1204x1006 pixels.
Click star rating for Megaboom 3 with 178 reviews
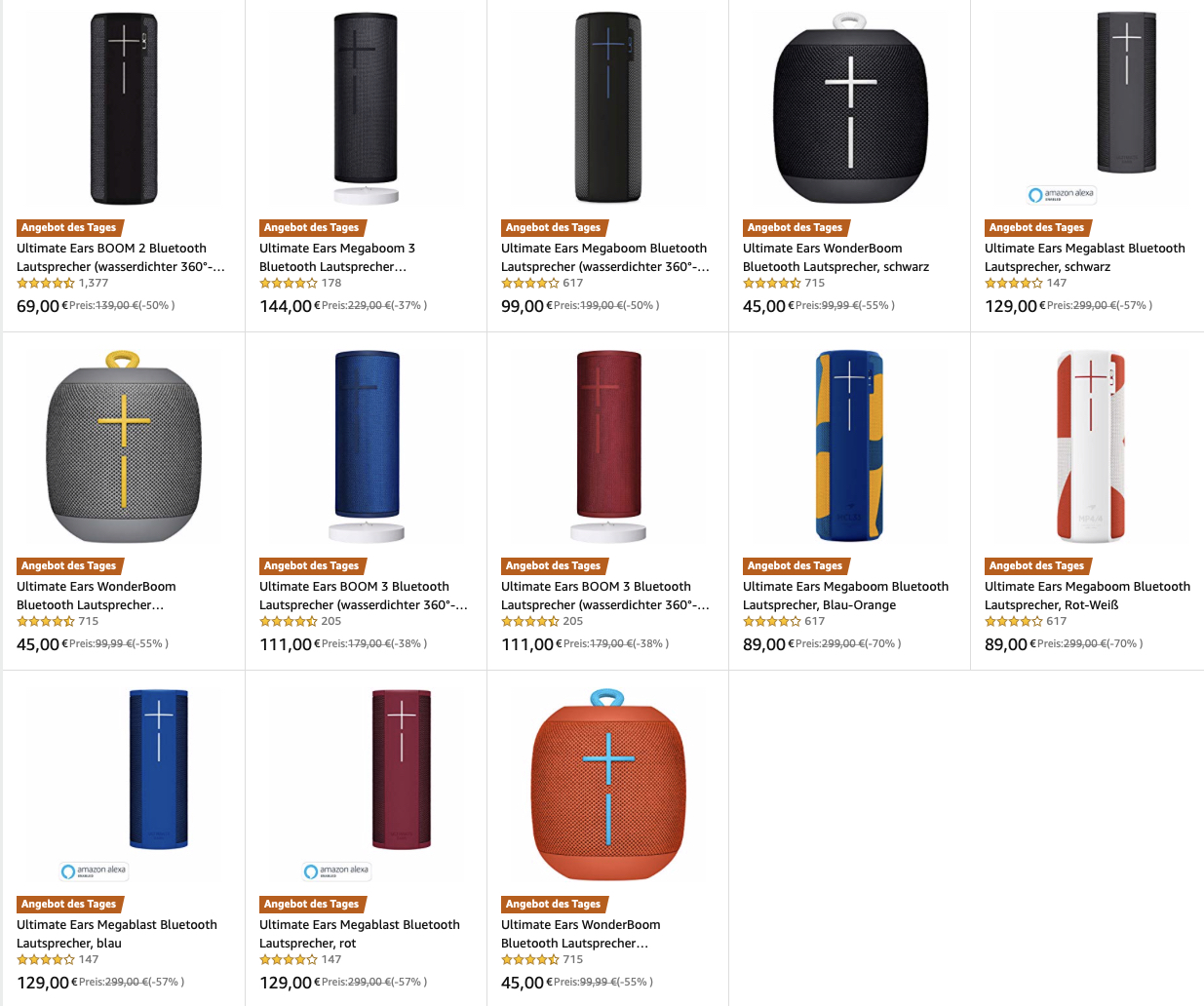coord(289,284)
